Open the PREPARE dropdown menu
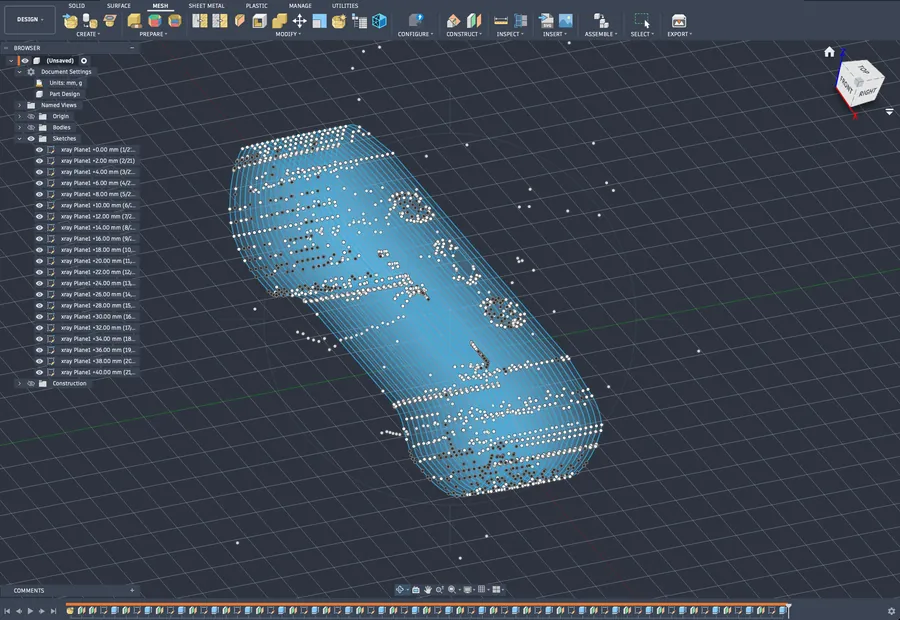Viewport: 900px width, 620px height. click(153, 34)
